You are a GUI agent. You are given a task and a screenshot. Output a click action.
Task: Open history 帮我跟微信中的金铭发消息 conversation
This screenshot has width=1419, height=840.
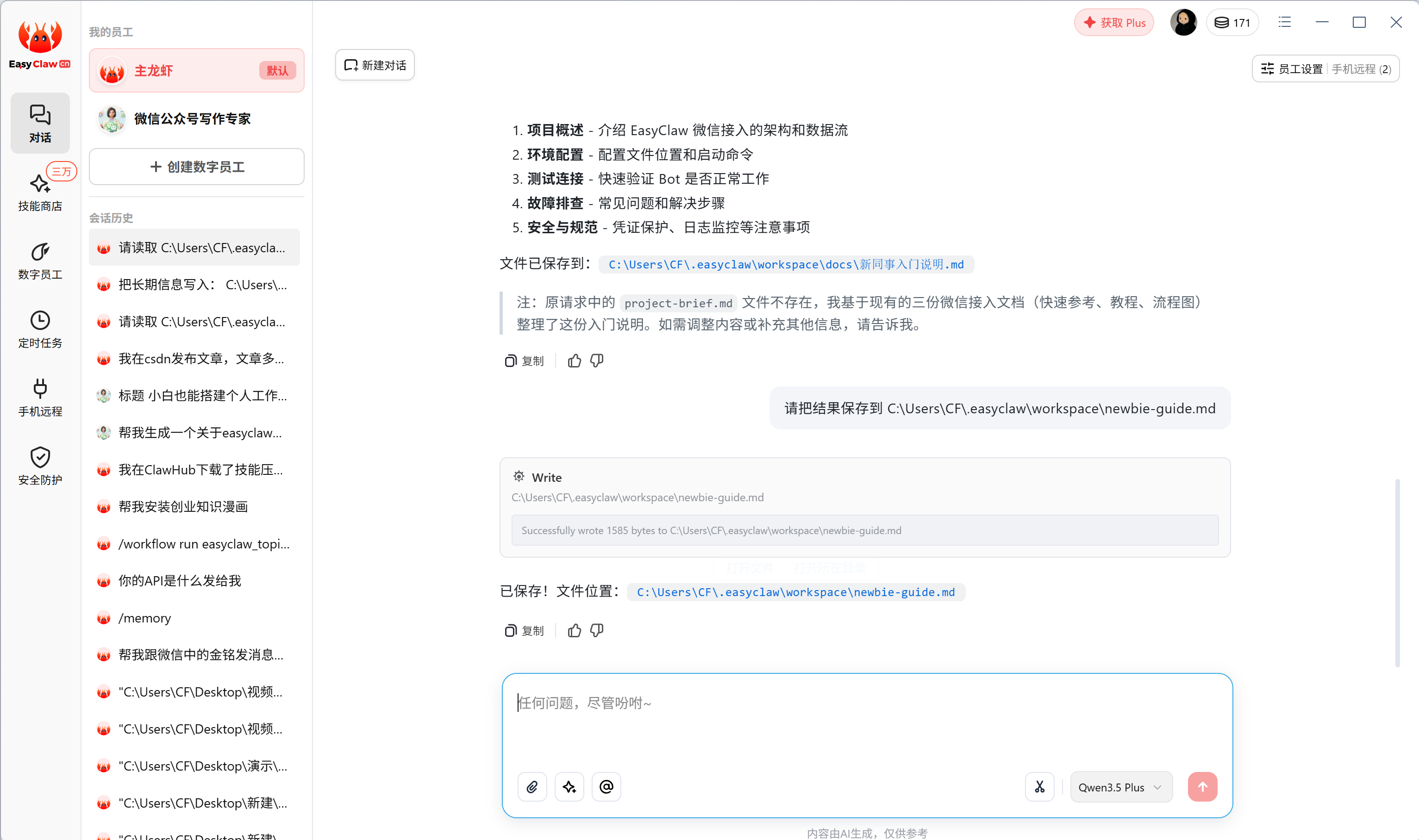(x=194, y=655)
